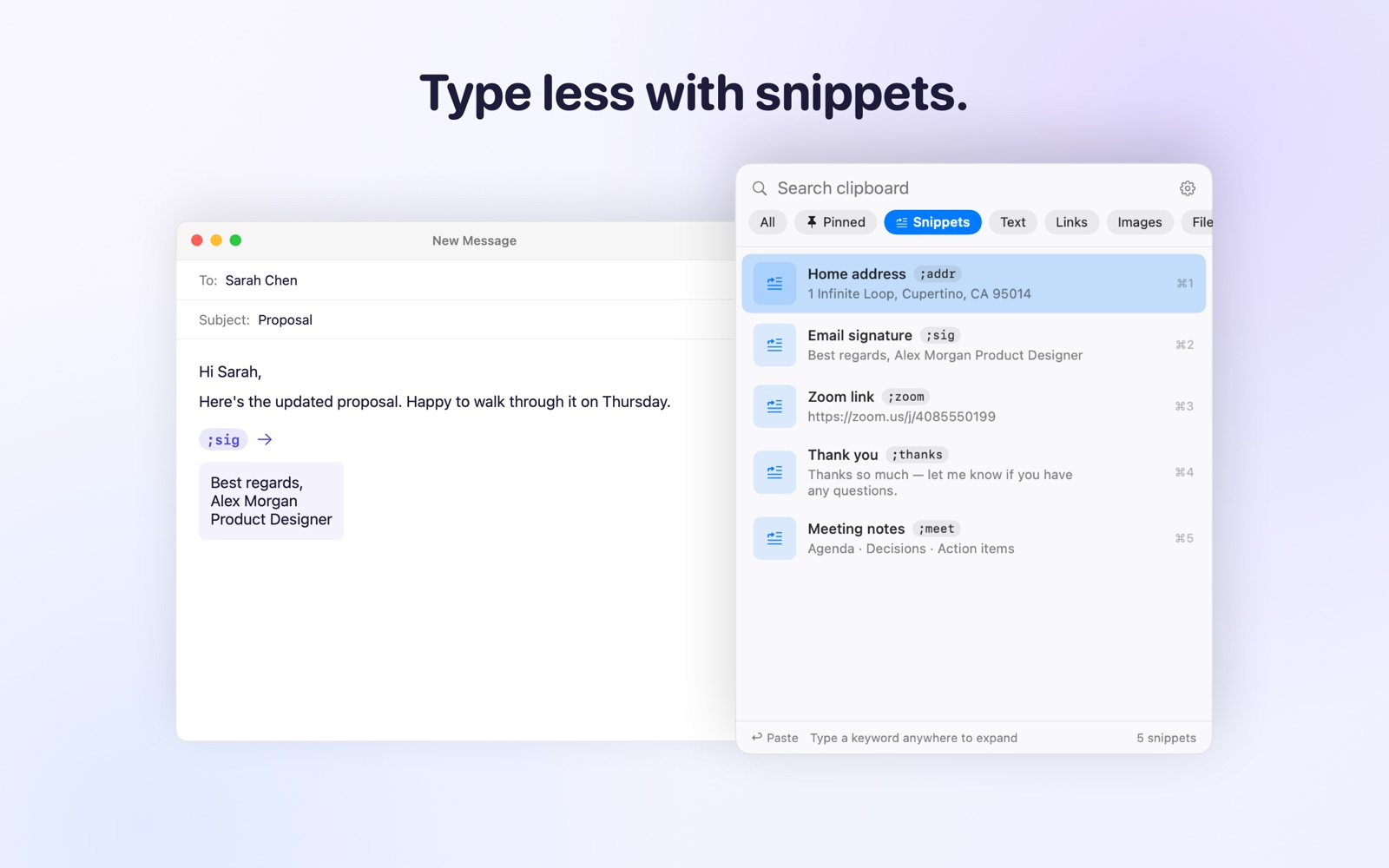Click the Email signature snippet icon
The height and width of the screenshot is (868, 1389).
[x=774, y=345]
